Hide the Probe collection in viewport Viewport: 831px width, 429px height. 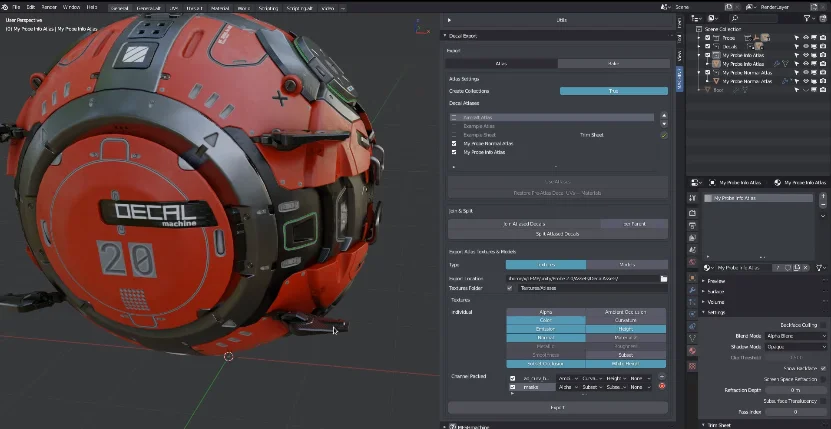(806, 38)
